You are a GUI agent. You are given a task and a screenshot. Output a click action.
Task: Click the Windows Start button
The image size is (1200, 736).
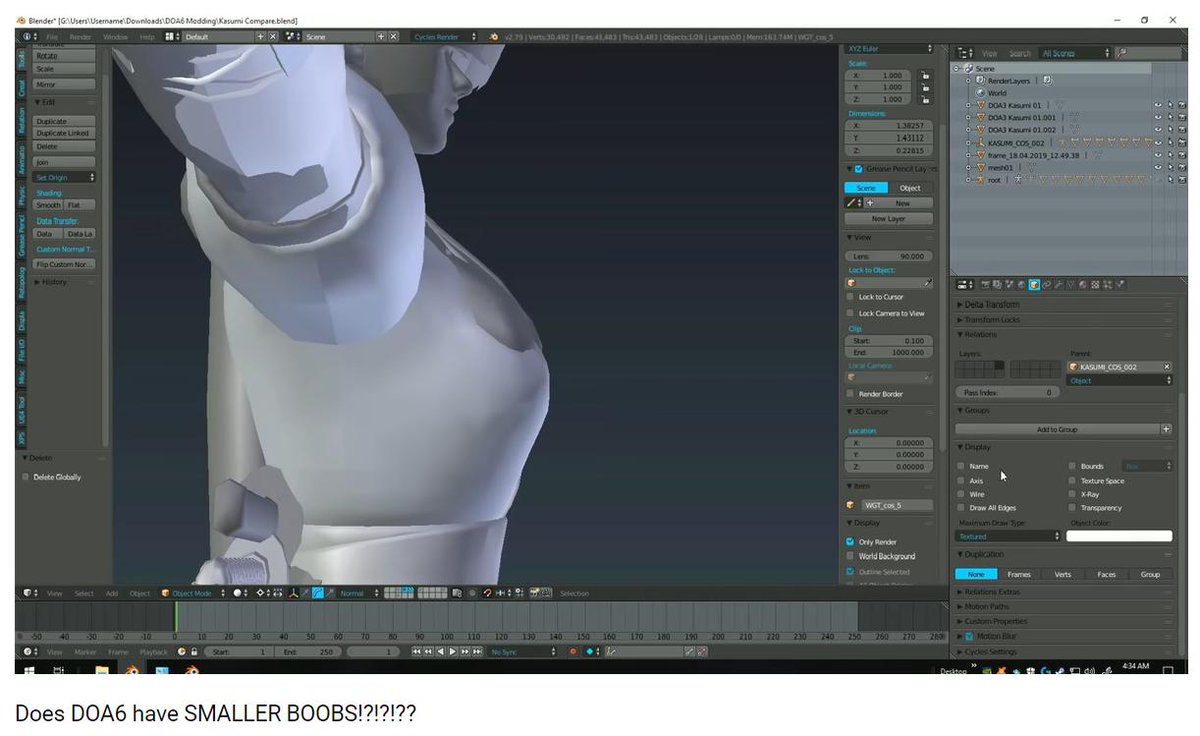[x=28, y=671]
